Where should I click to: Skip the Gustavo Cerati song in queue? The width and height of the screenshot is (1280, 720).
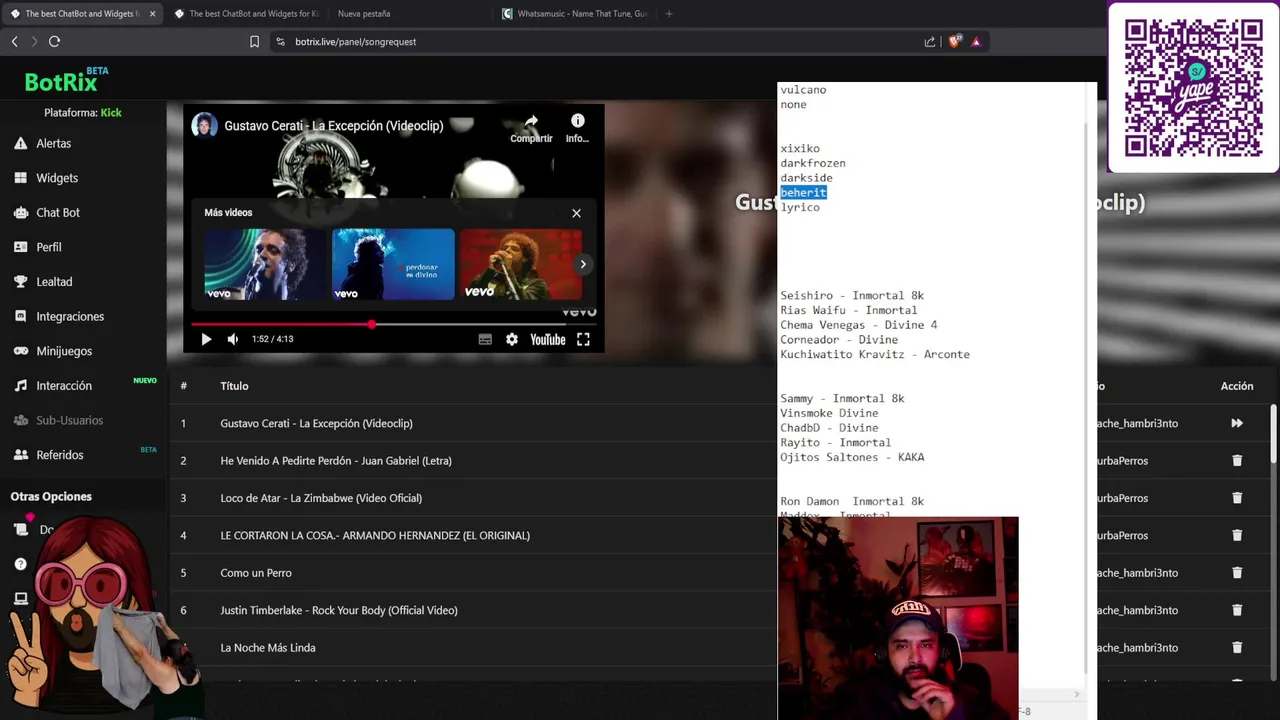(x=1237, y=423)
